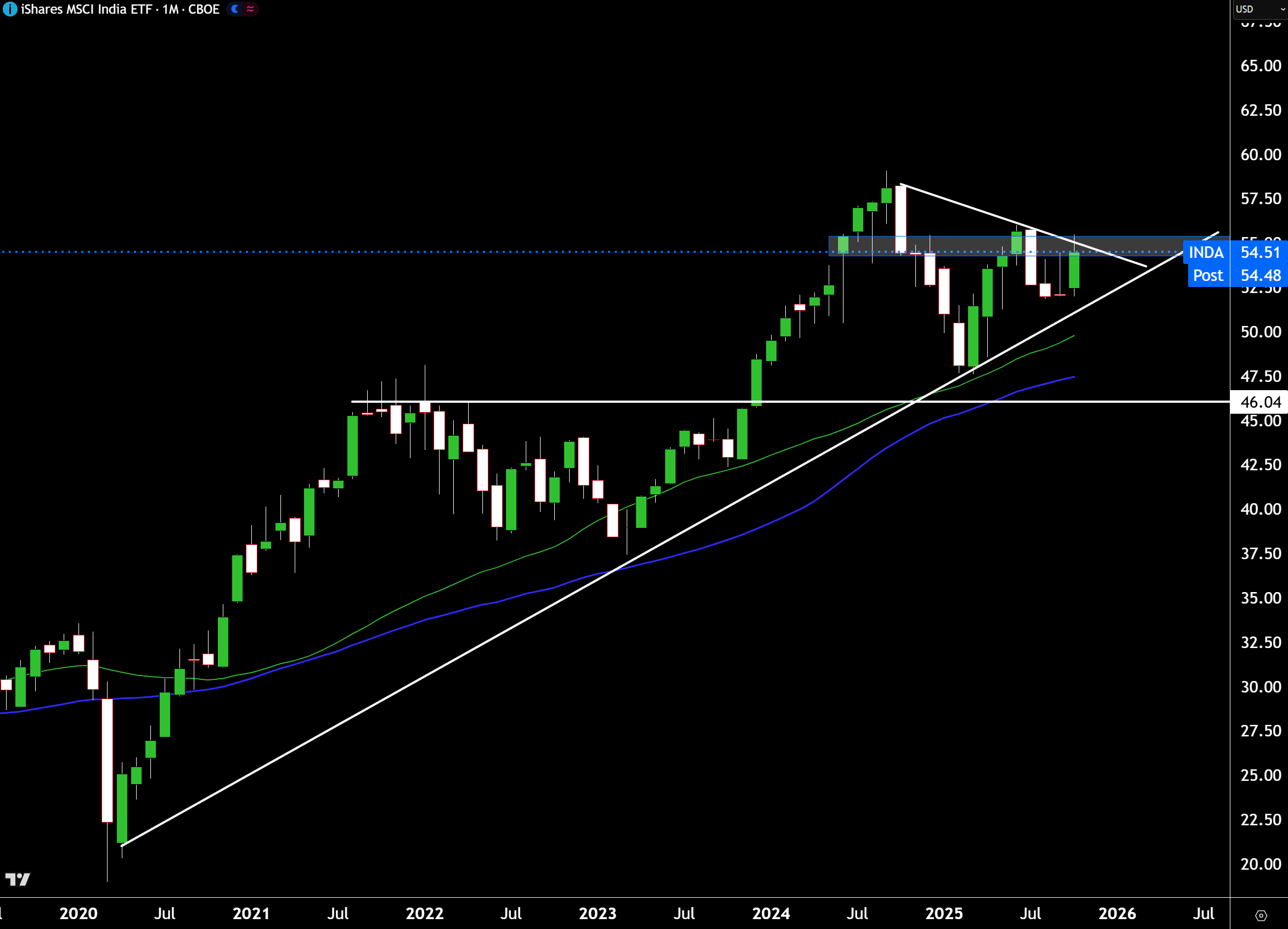Click the blue moon post-market session icon

click(x=235, y=9)
